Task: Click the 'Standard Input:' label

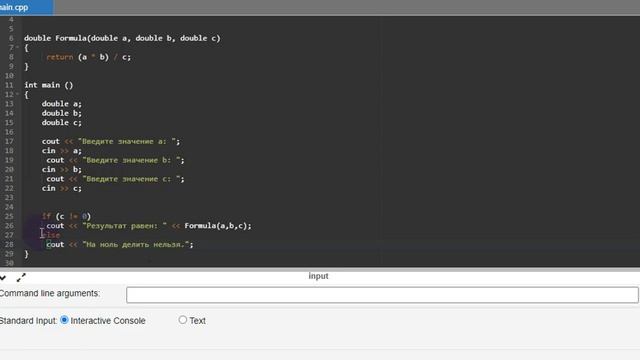Action: 28,320
